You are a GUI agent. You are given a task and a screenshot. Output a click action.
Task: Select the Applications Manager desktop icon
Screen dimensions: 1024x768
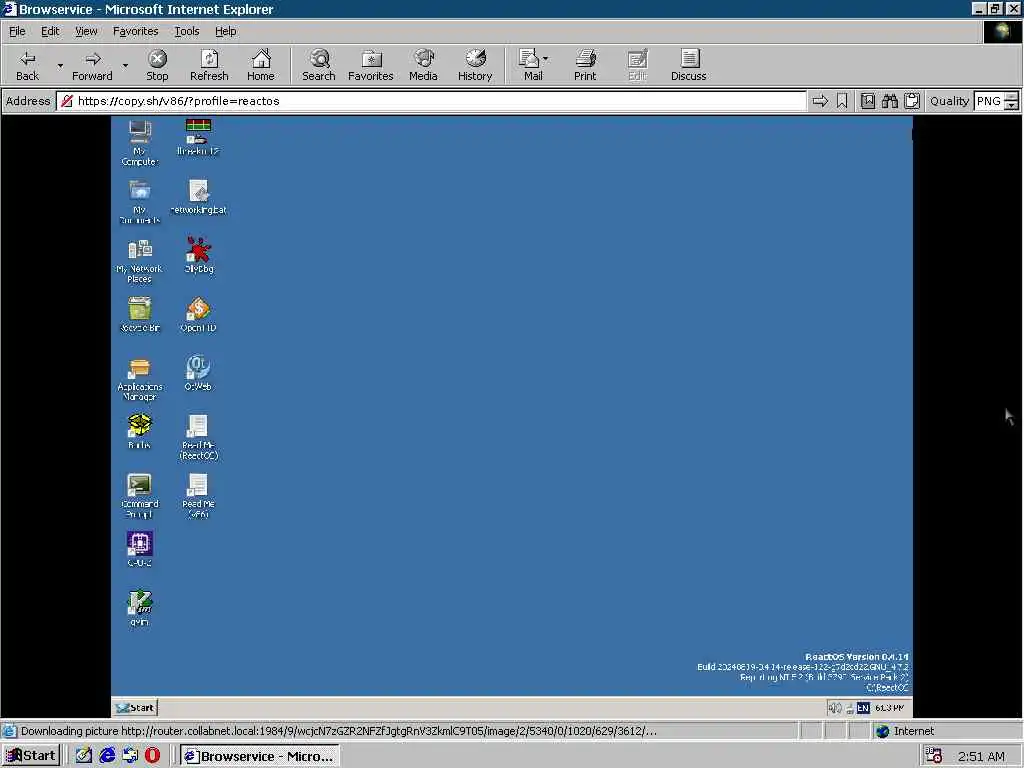[x=139, y=379]
